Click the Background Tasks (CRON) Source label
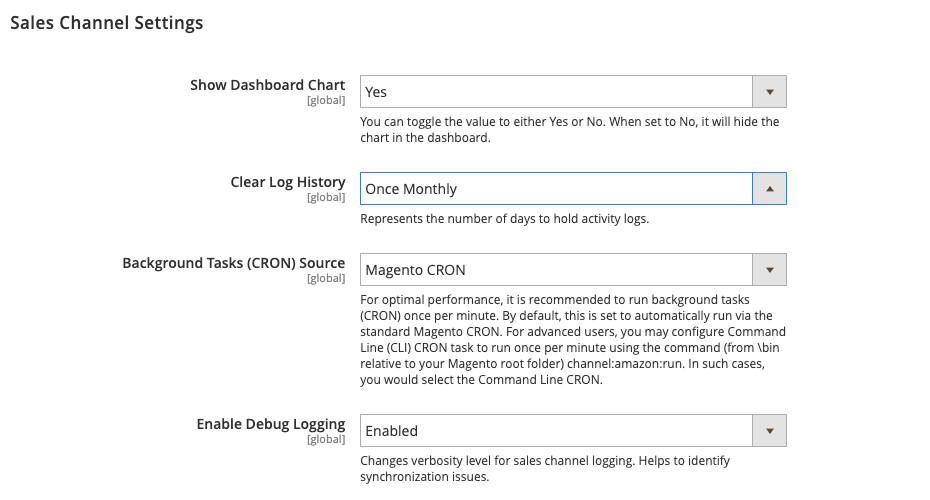Screen dimensions: 930x500 (x=234, y=263)
